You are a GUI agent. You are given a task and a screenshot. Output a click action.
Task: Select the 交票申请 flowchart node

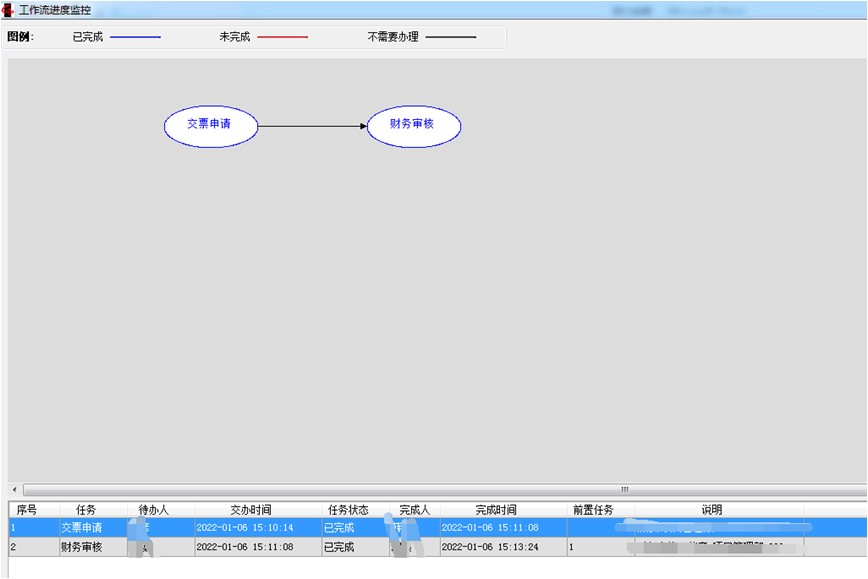[x=210, y=126]
